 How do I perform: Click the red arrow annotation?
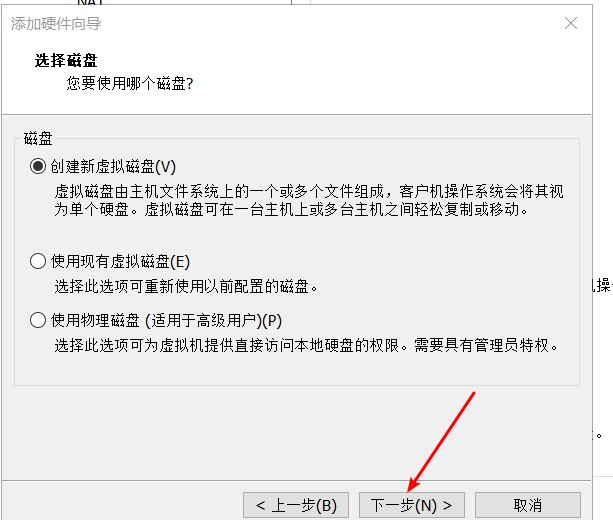click(x=441, y=442)
